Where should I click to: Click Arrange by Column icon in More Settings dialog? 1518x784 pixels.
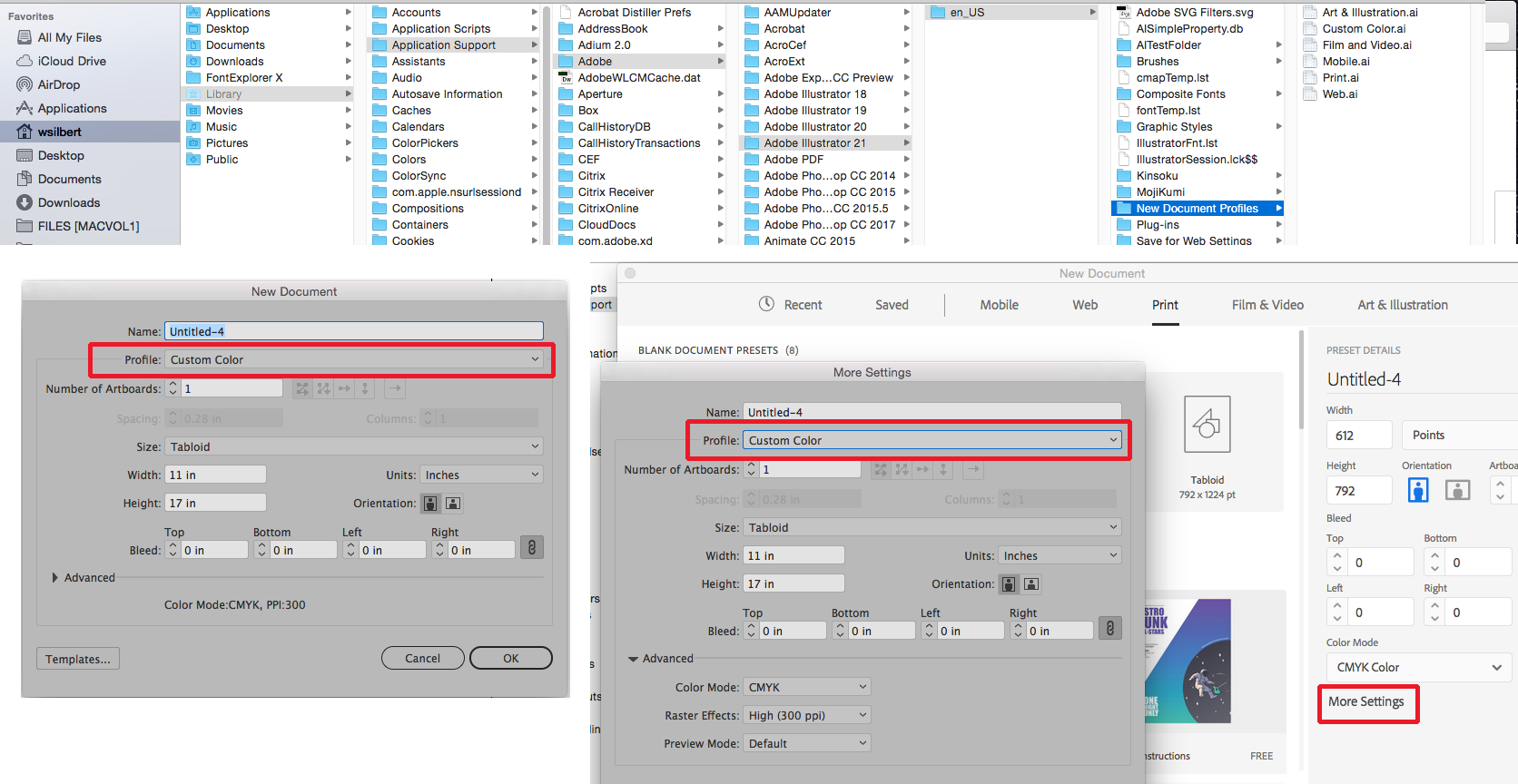pyautogui.click(x=943, y=469)
